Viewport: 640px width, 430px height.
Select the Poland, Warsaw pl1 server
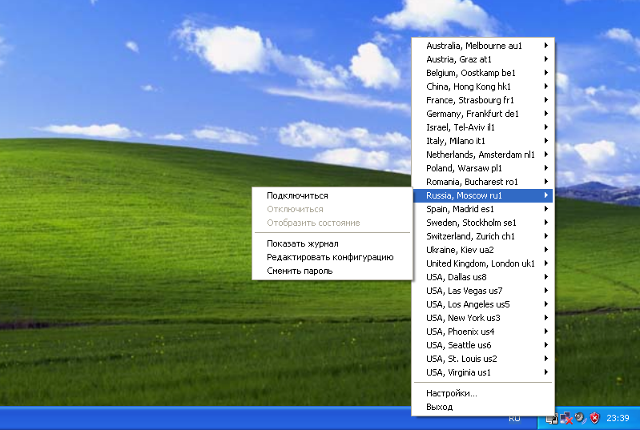[x=483, y=168]
